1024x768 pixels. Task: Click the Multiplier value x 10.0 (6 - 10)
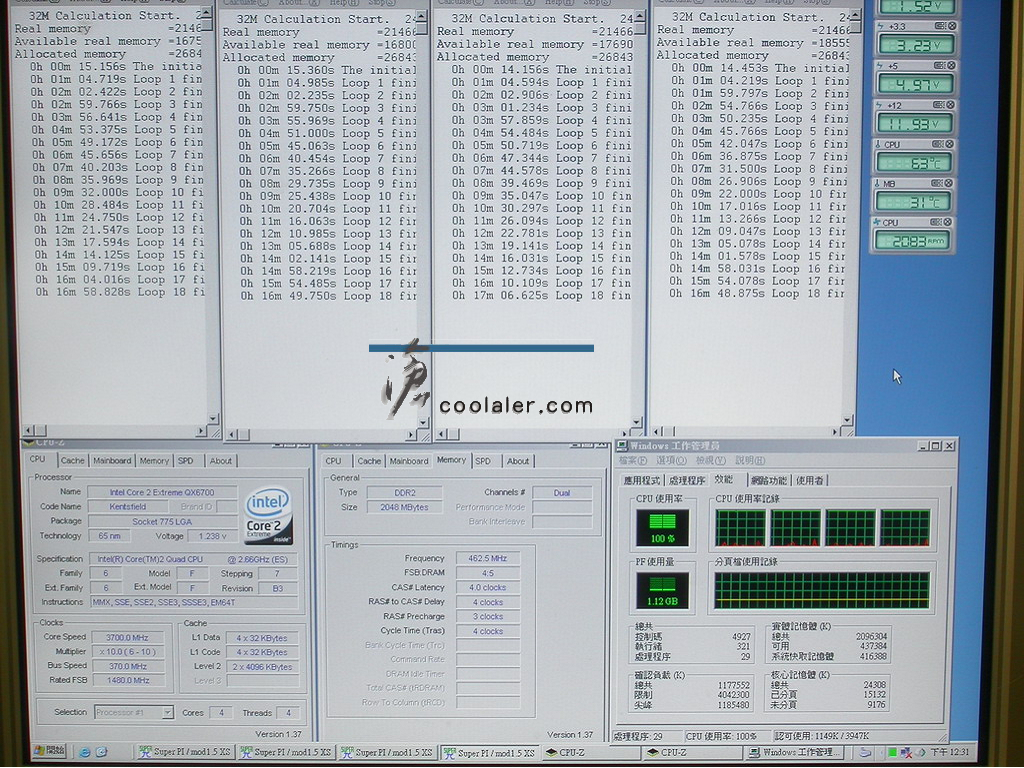coord(129,652)
